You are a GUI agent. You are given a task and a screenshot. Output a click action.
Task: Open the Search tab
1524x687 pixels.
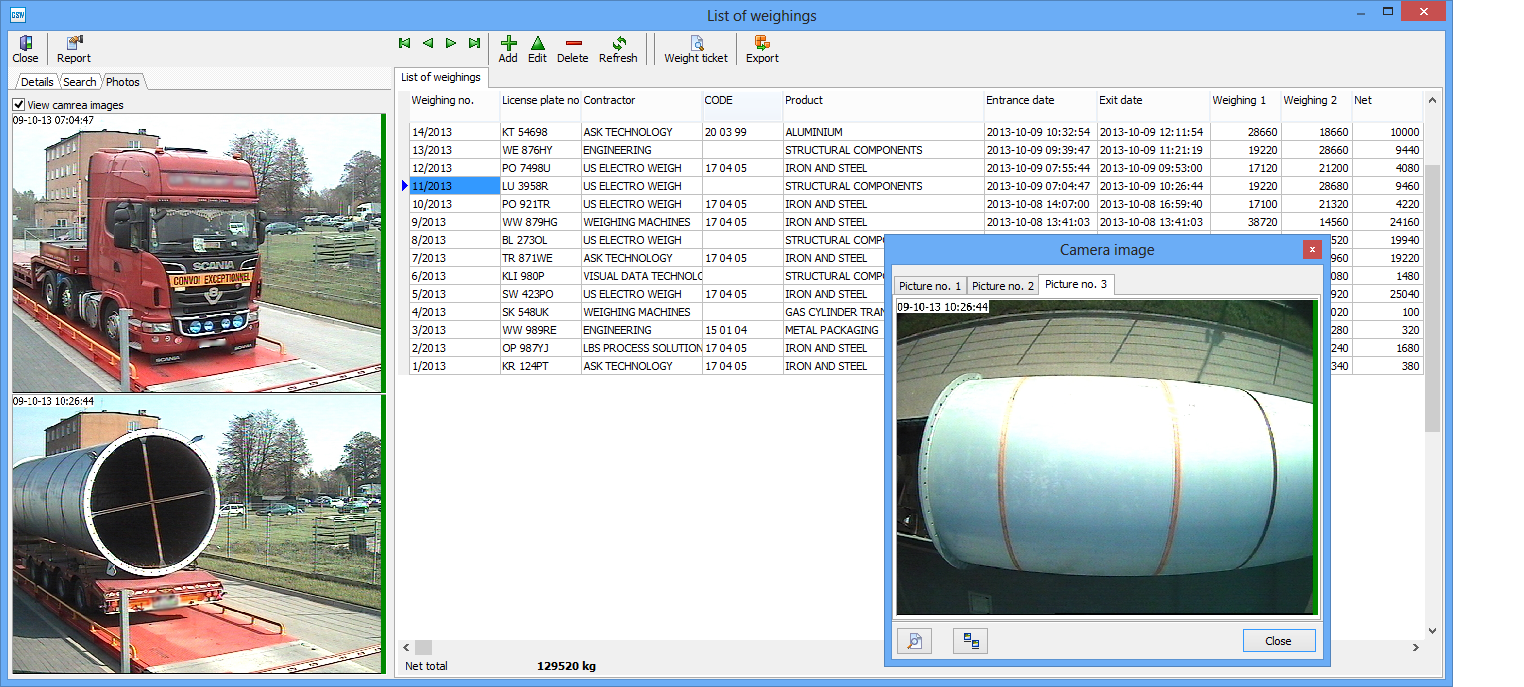pos(80,82)
